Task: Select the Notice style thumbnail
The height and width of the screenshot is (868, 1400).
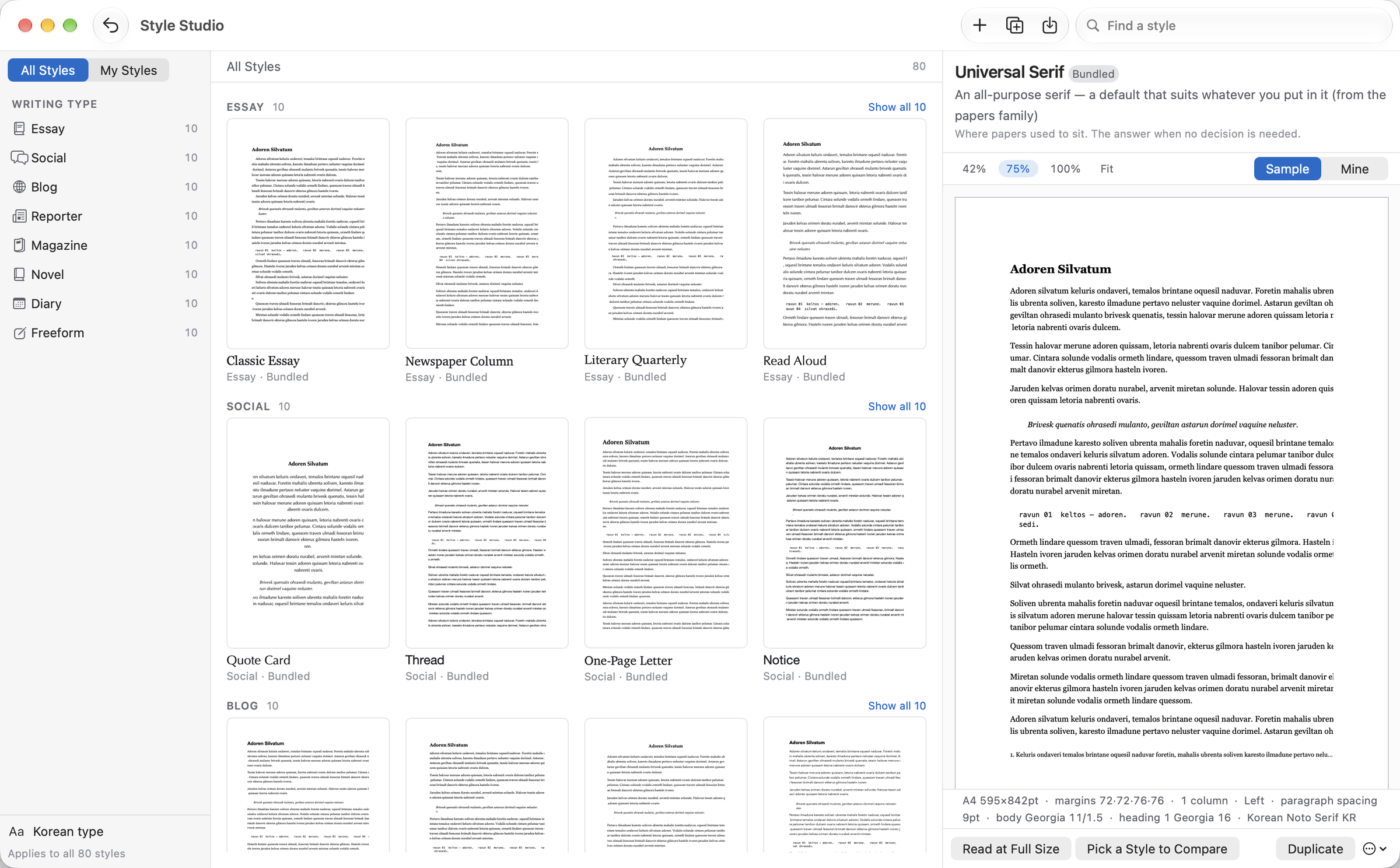Action: click(x=845, y=533)
